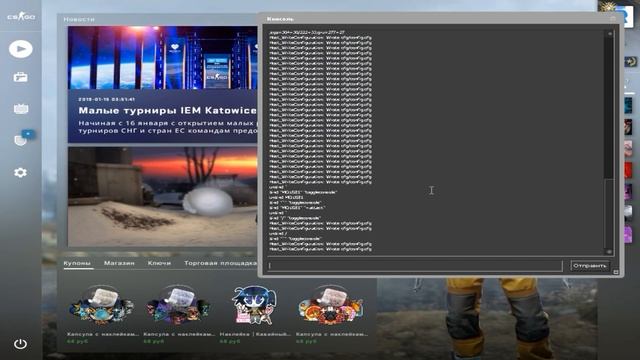Screen dimensions: 640x360
Task: Switch to the Магазин tab
Action: point(119,263)
